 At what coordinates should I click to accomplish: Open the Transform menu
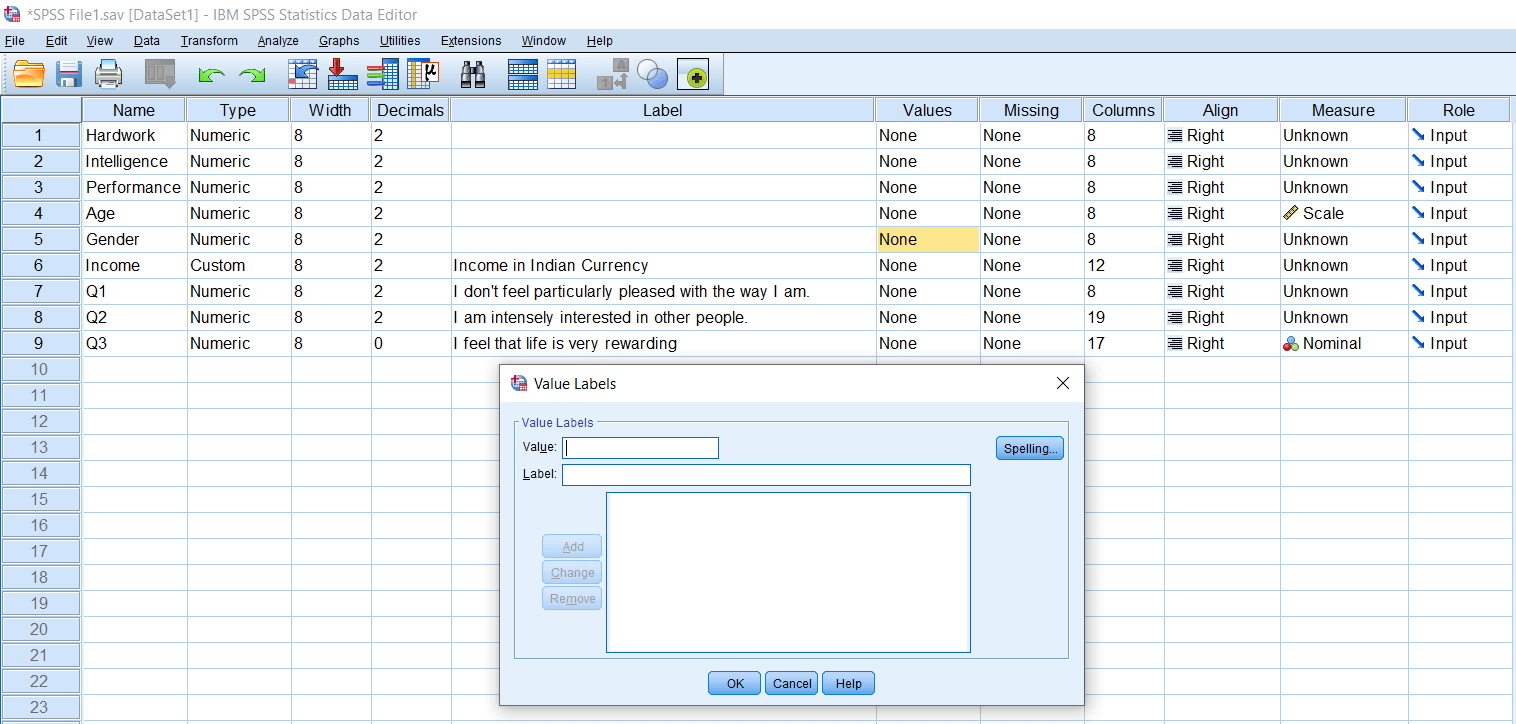click(x=208, y=41)
